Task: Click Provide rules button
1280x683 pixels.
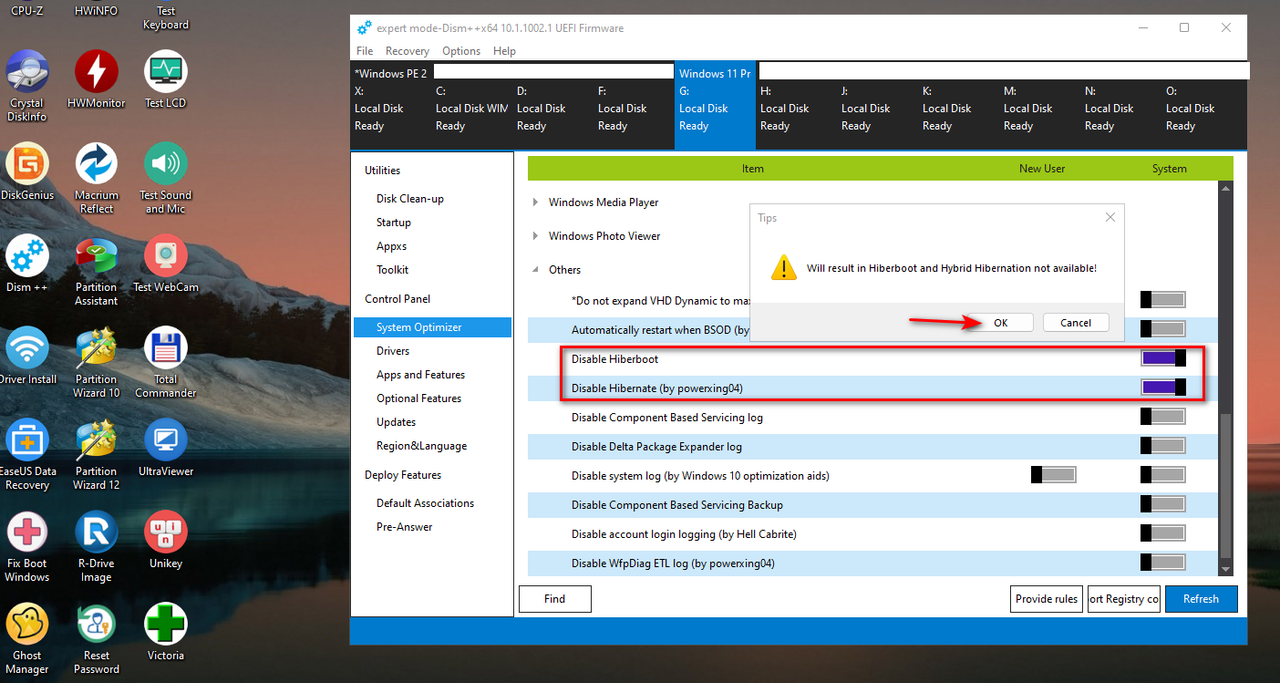Action: [1047, 599]
